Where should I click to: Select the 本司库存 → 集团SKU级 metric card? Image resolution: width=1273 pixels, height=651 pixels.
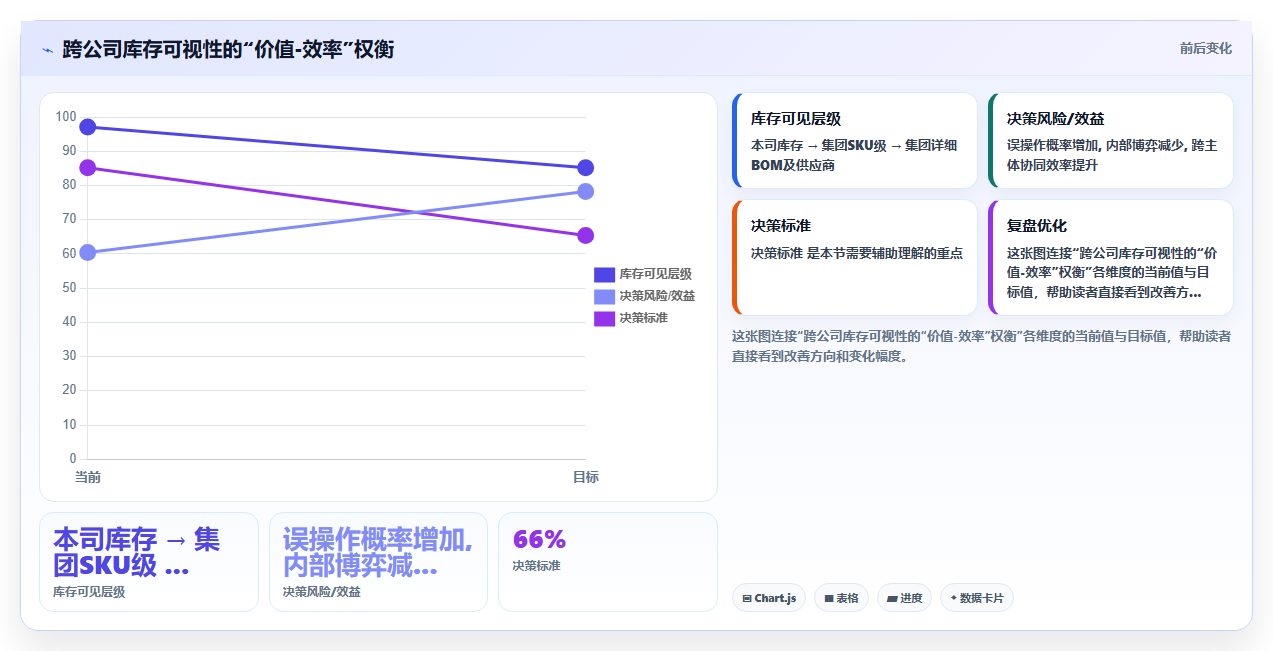[x=149, y=562]
